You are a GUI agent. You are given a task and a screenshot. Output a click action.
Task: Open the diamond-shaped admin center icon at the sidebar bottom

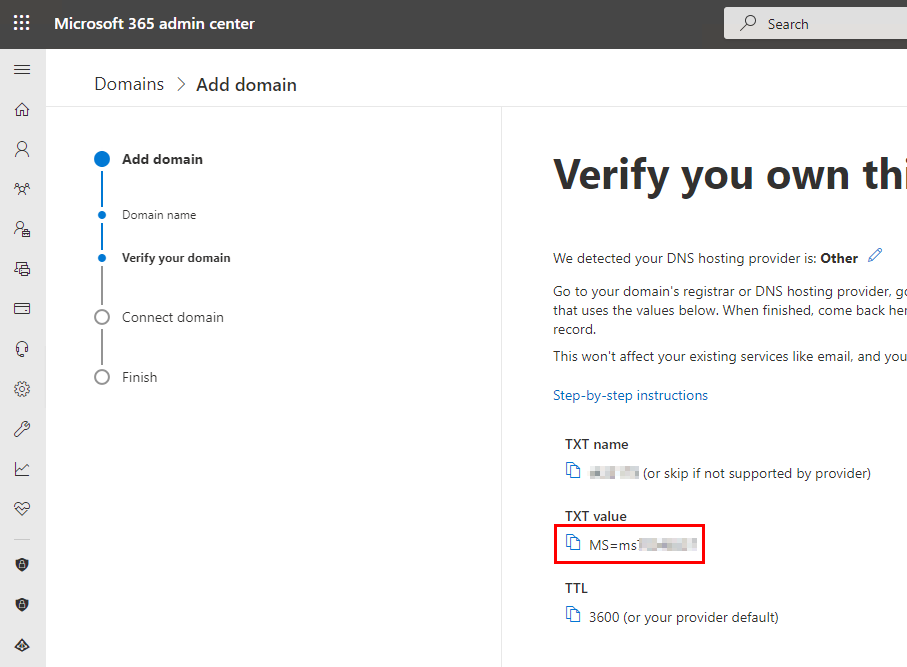tap(22, 645)
